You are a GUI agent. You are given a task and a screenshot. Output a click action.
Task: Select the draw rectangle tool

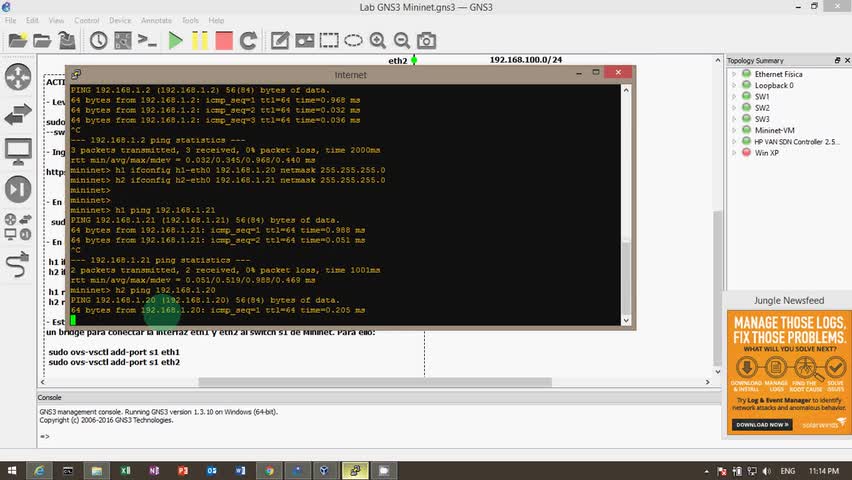click(329, 40)
